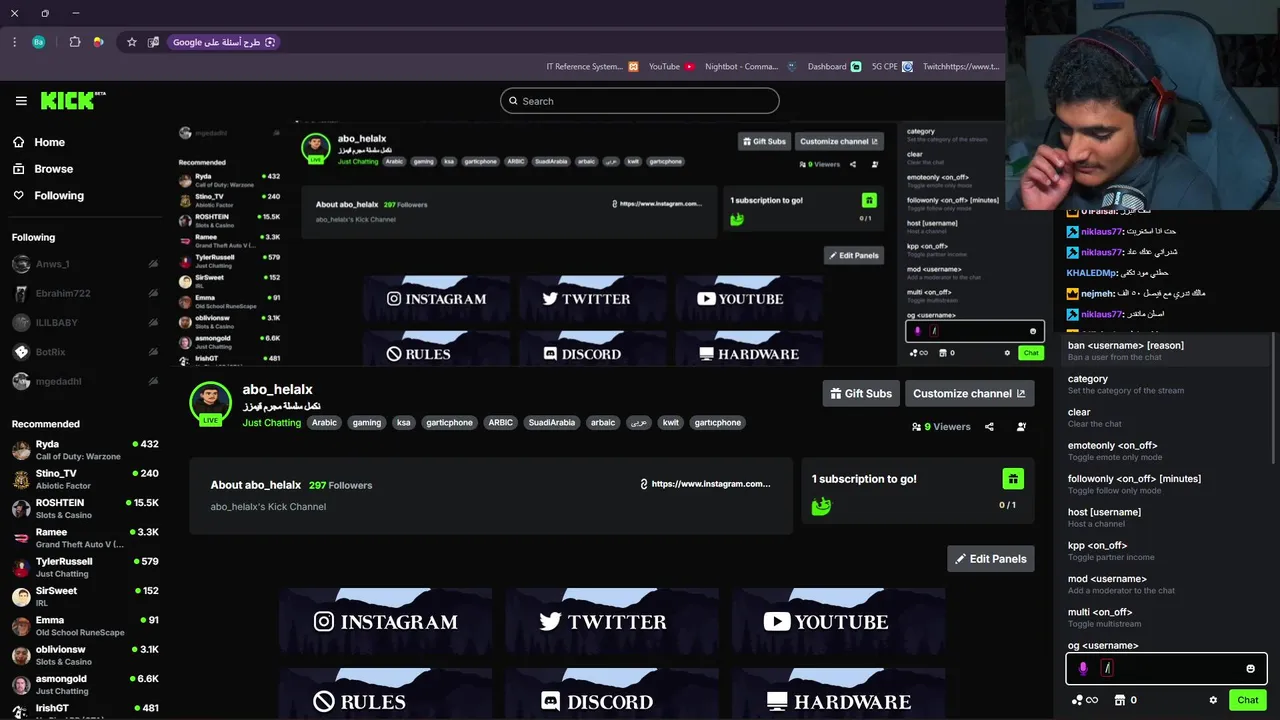Click in the Kick search field

(640, 101)
